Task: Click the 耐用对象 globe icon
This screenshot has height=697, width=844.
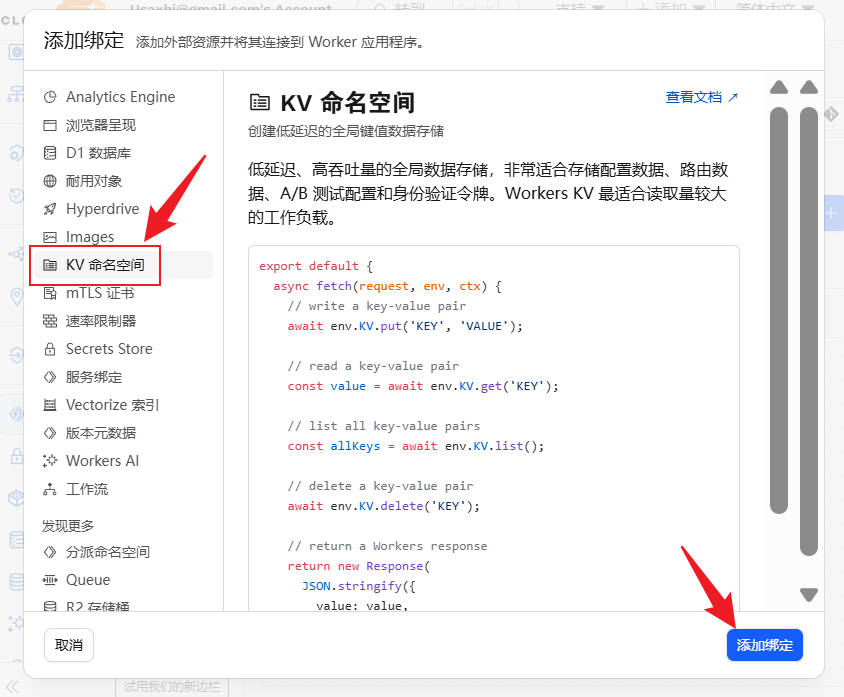Action: tap(50, 181)
